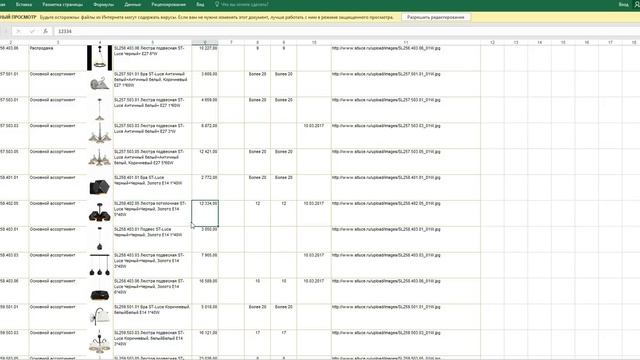Viewport: 640px width, 360px height.
Task: Select column header 5
Action: coord(152,42)
